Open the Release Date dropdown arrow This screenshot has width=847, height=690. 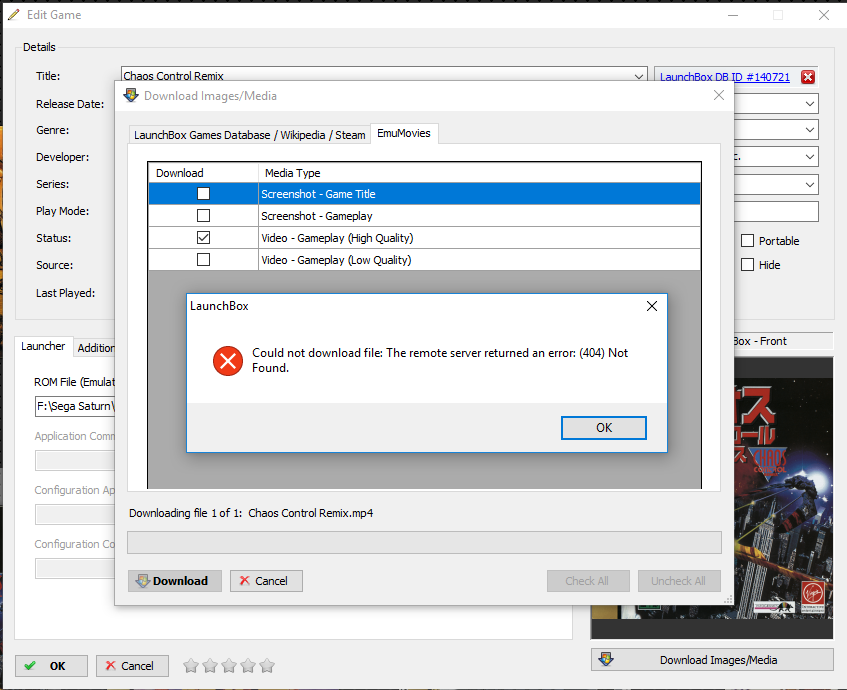click(x=810, y=104)
